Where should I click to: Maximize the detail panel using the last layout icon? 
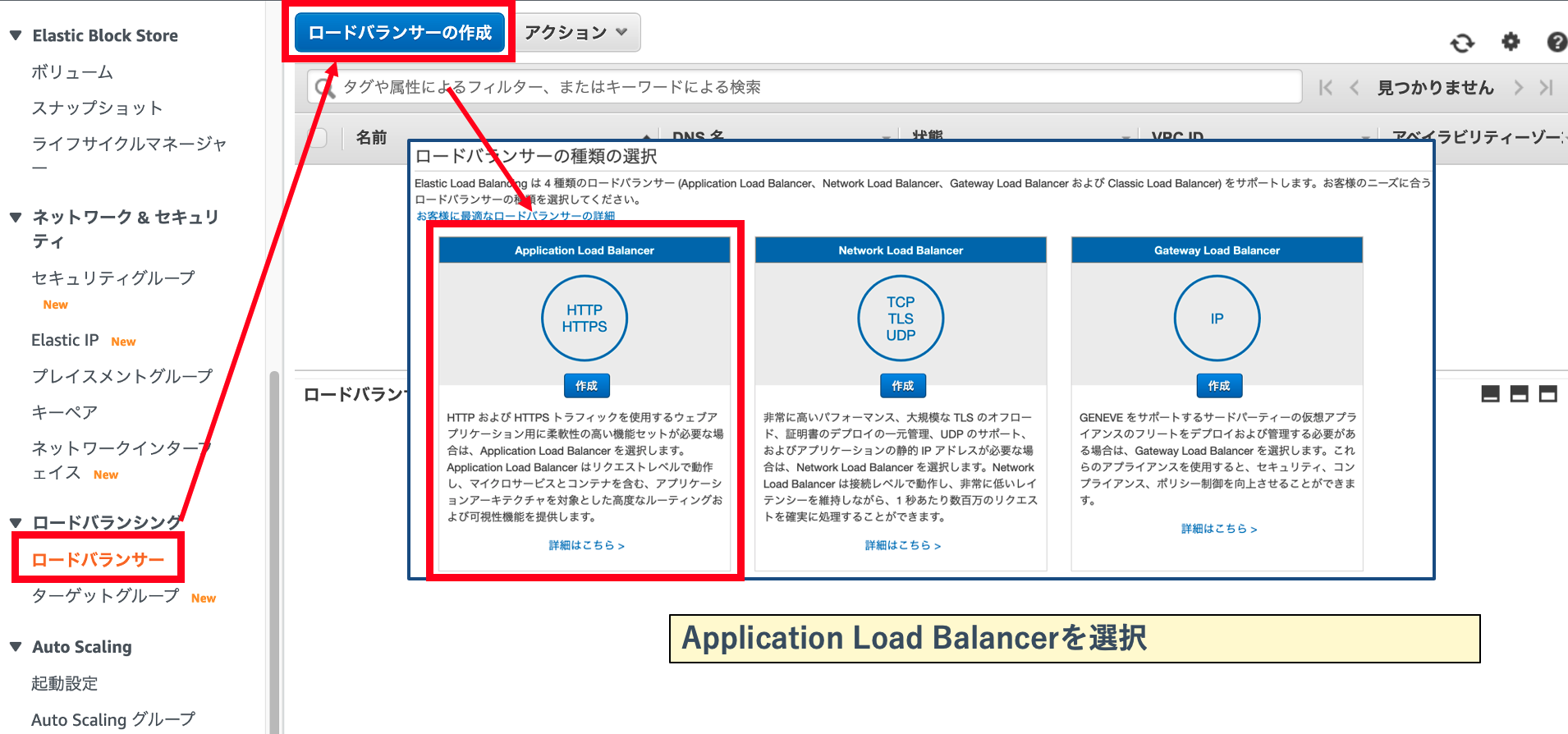pyautogui.click(x=1548, y=394)
